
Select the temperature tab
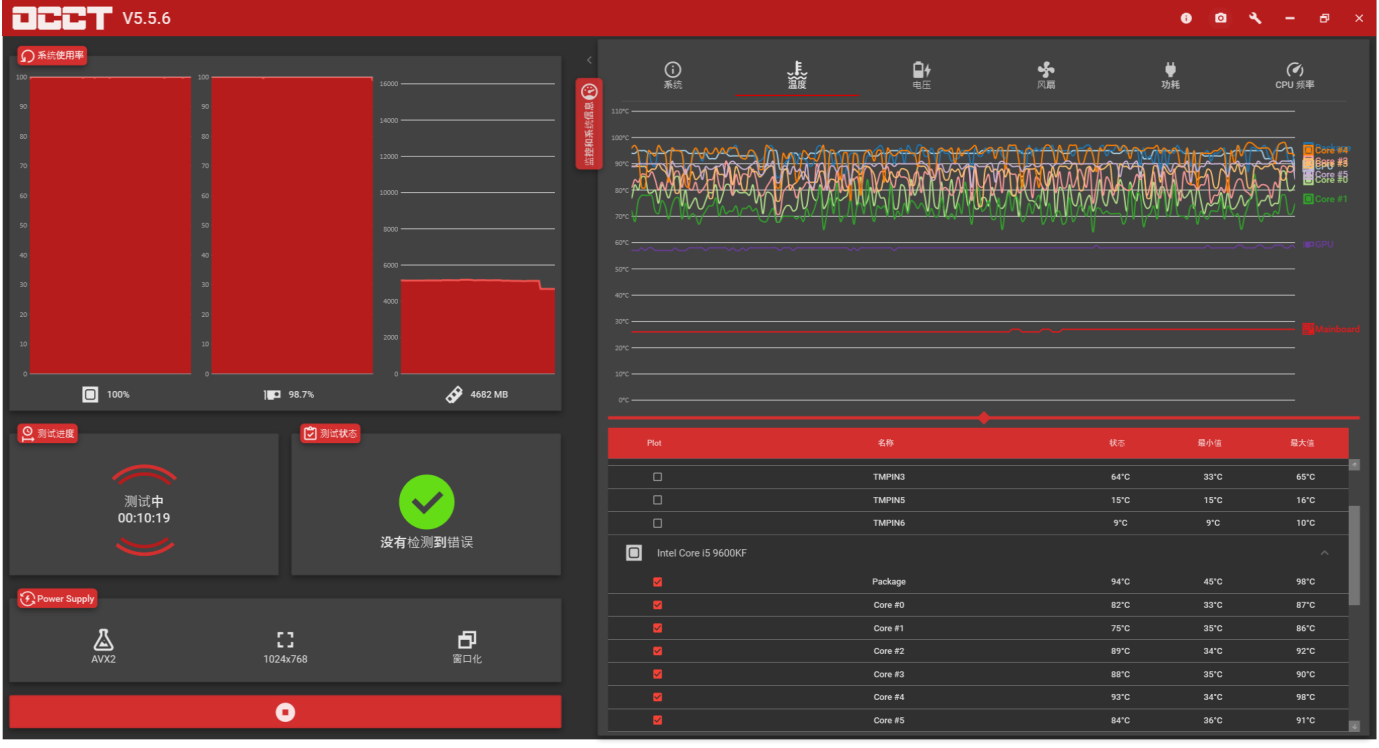click(797, 75)
